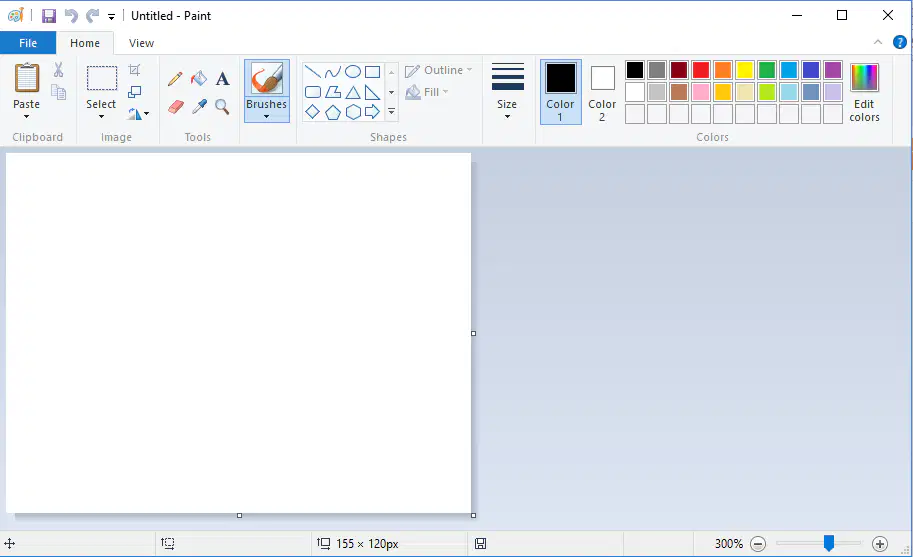Collapse the ribbon with the chevron
The image size is (913, 557).
tap(878, 42)
